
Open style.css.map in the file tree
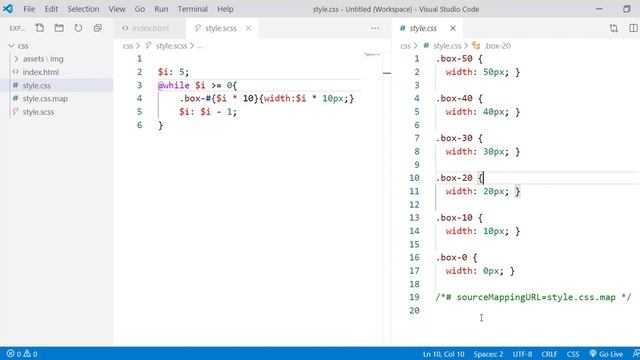[x=45, y=99]
